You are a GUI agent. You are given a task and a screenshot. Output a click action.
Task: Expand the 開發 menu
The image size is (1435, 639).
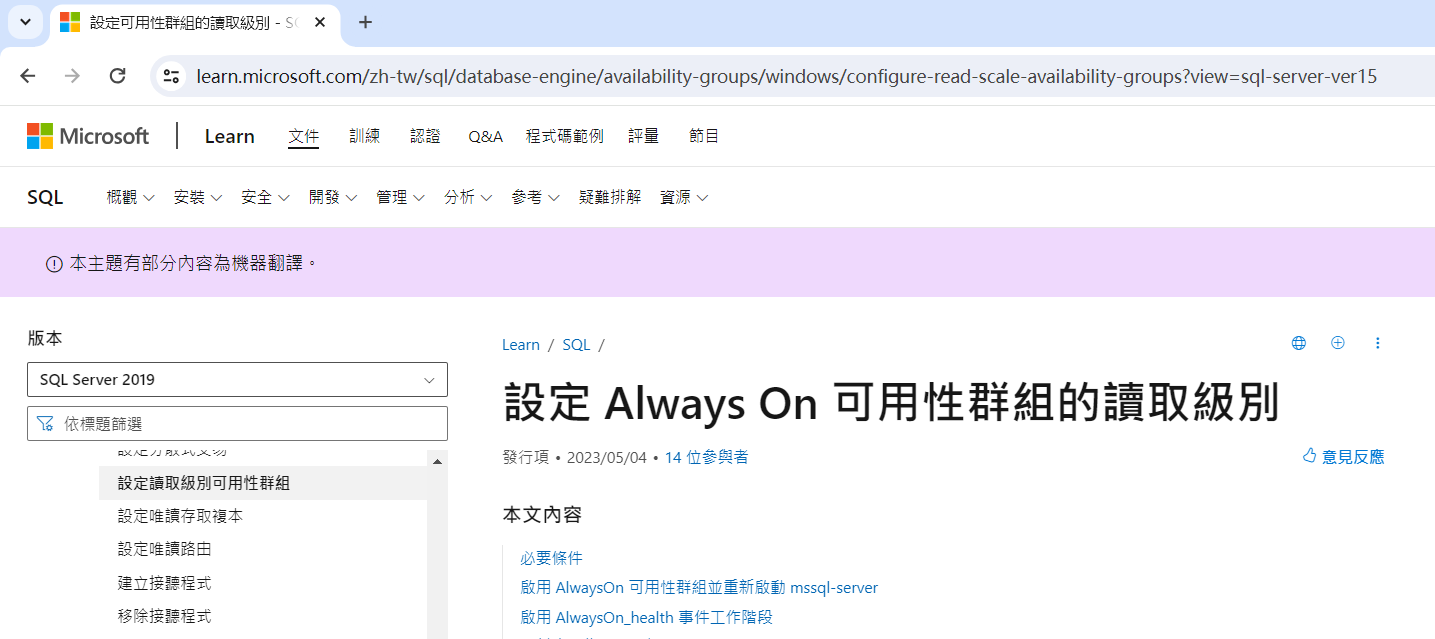(333, 198)
